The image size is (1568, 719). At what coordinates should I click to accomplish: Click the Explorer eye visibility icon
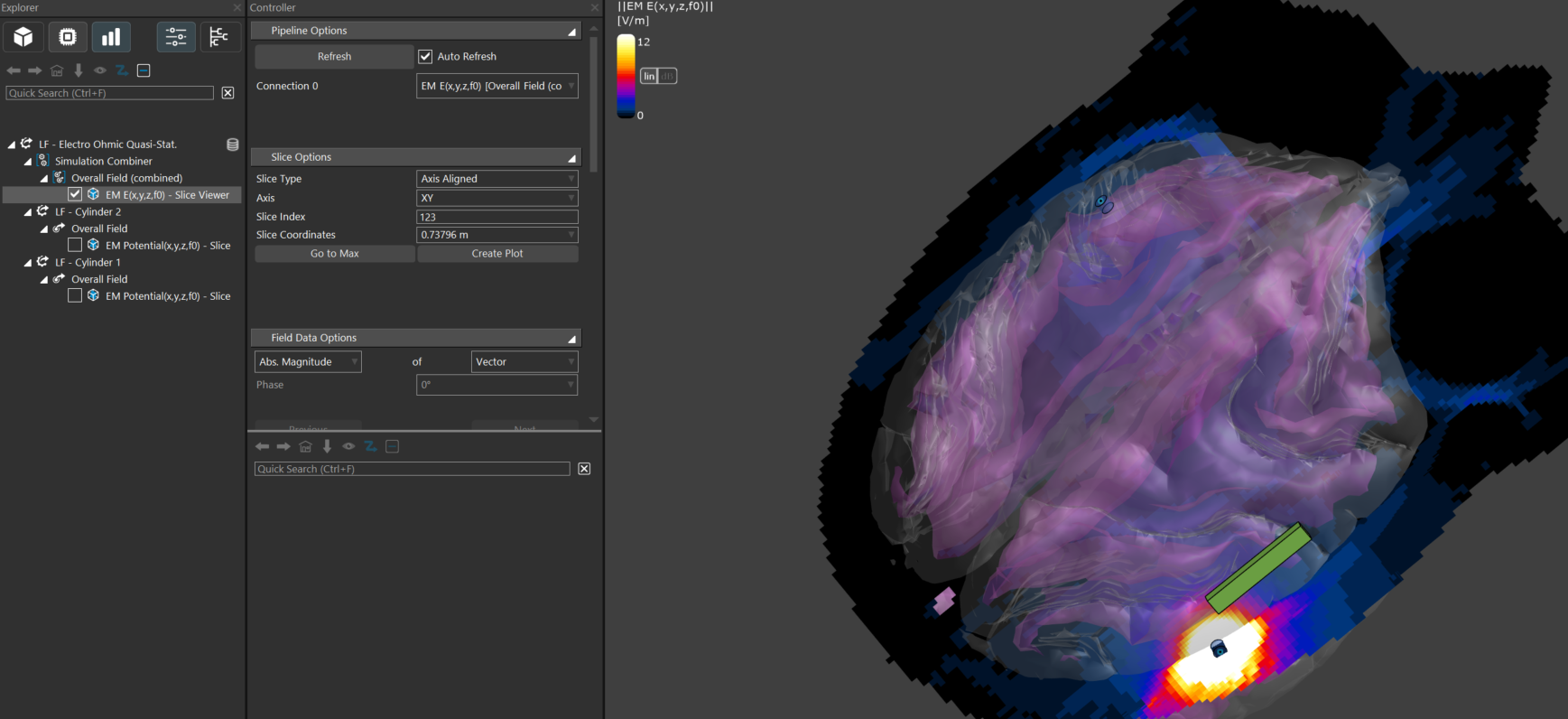tap(100, 70)
